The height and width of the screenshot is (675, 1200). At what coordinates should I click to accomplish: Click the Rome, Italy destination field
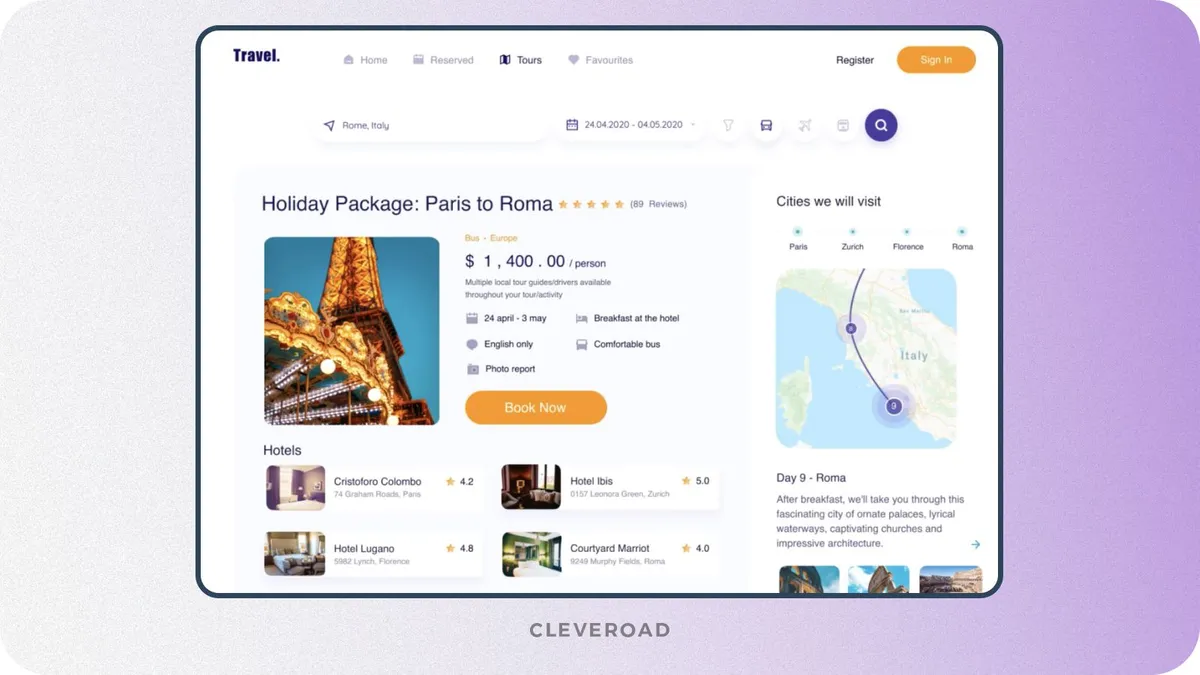pos(432,126)
